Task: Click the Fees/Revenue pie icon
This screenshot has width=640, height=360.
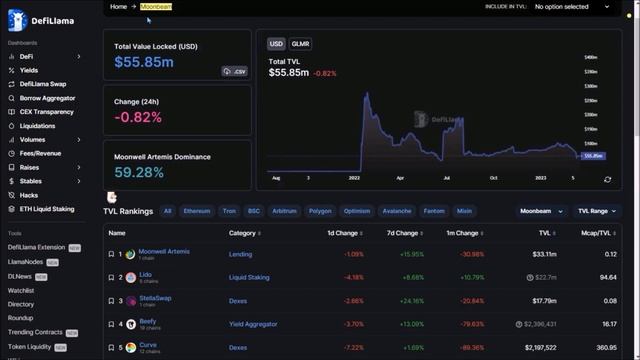Action: 11,154
